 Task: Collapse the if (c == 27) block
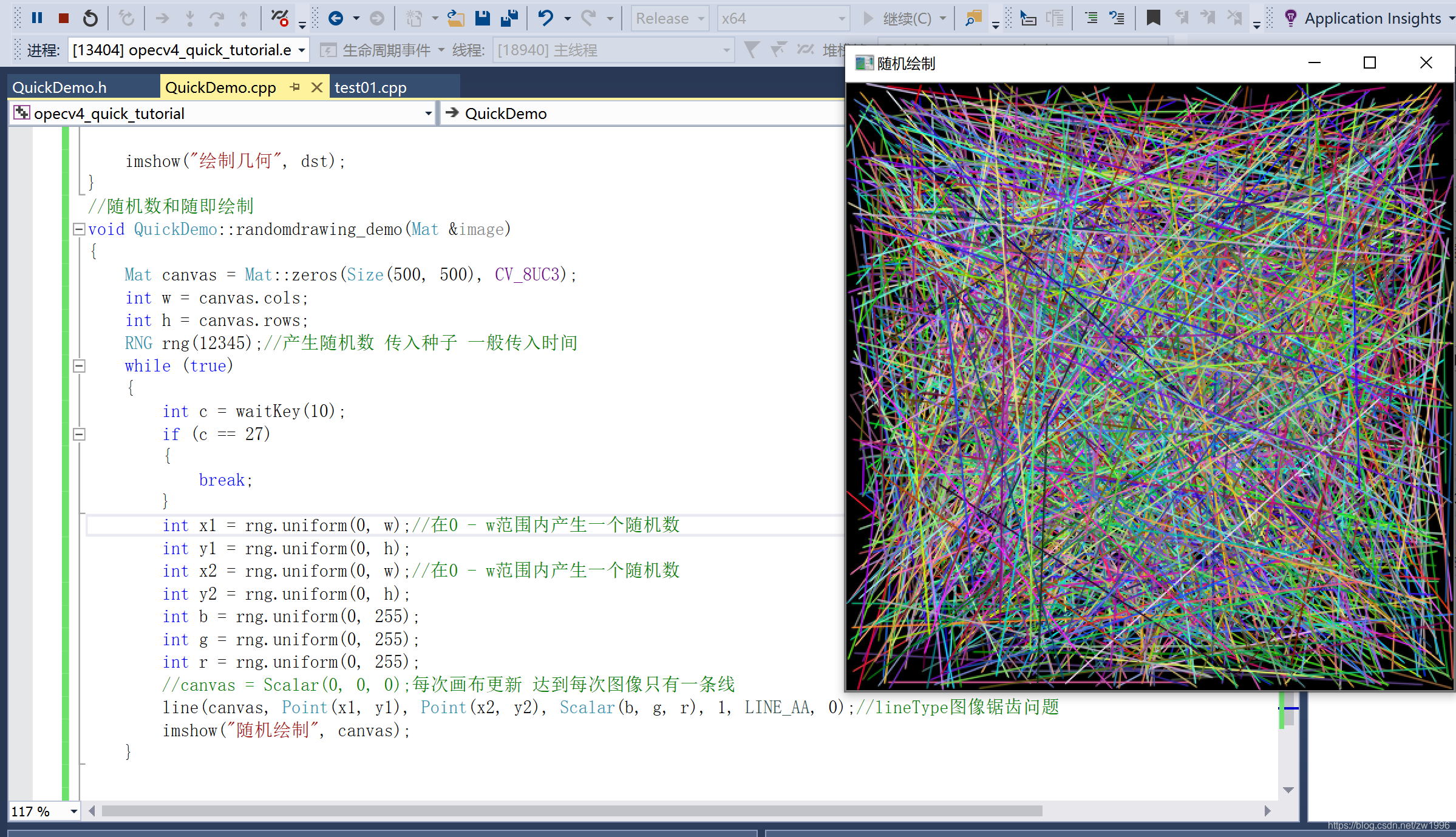79,435
